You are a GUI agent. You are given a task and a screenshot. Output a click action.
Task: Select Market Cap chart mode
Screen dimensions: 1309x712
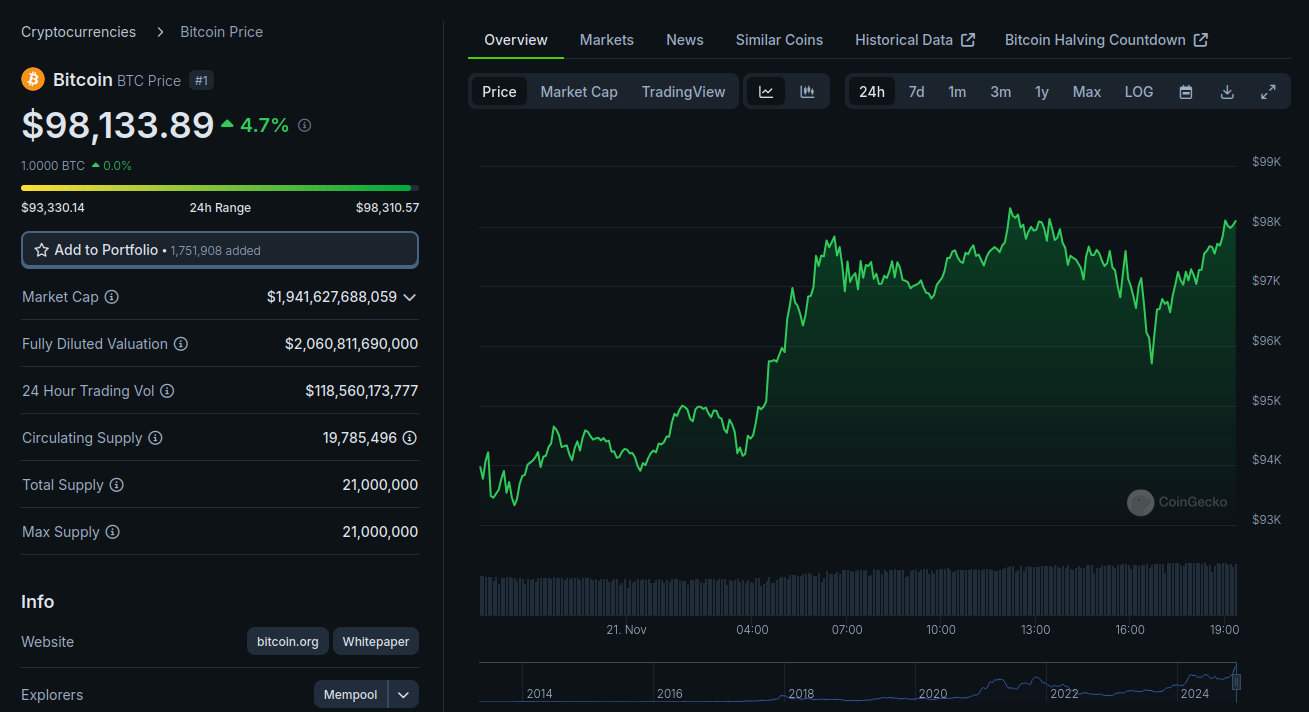[x=579, y=92]
